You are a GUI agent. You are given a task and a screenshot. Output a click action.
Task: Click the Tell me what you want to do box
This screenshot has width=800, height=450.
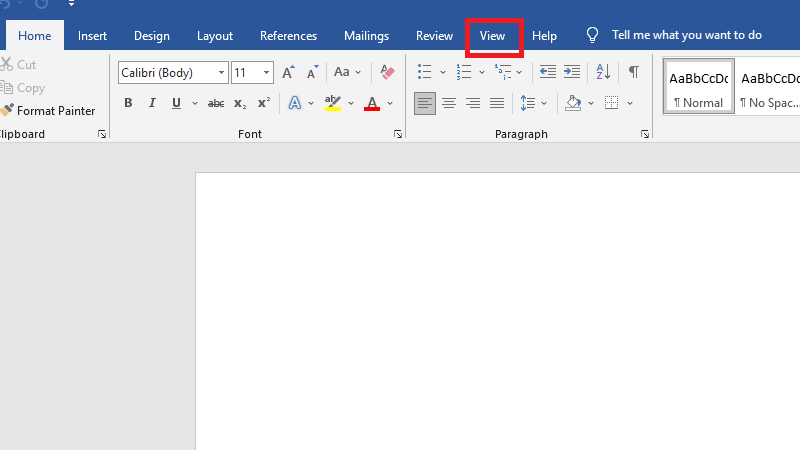(x=686, y=36)
